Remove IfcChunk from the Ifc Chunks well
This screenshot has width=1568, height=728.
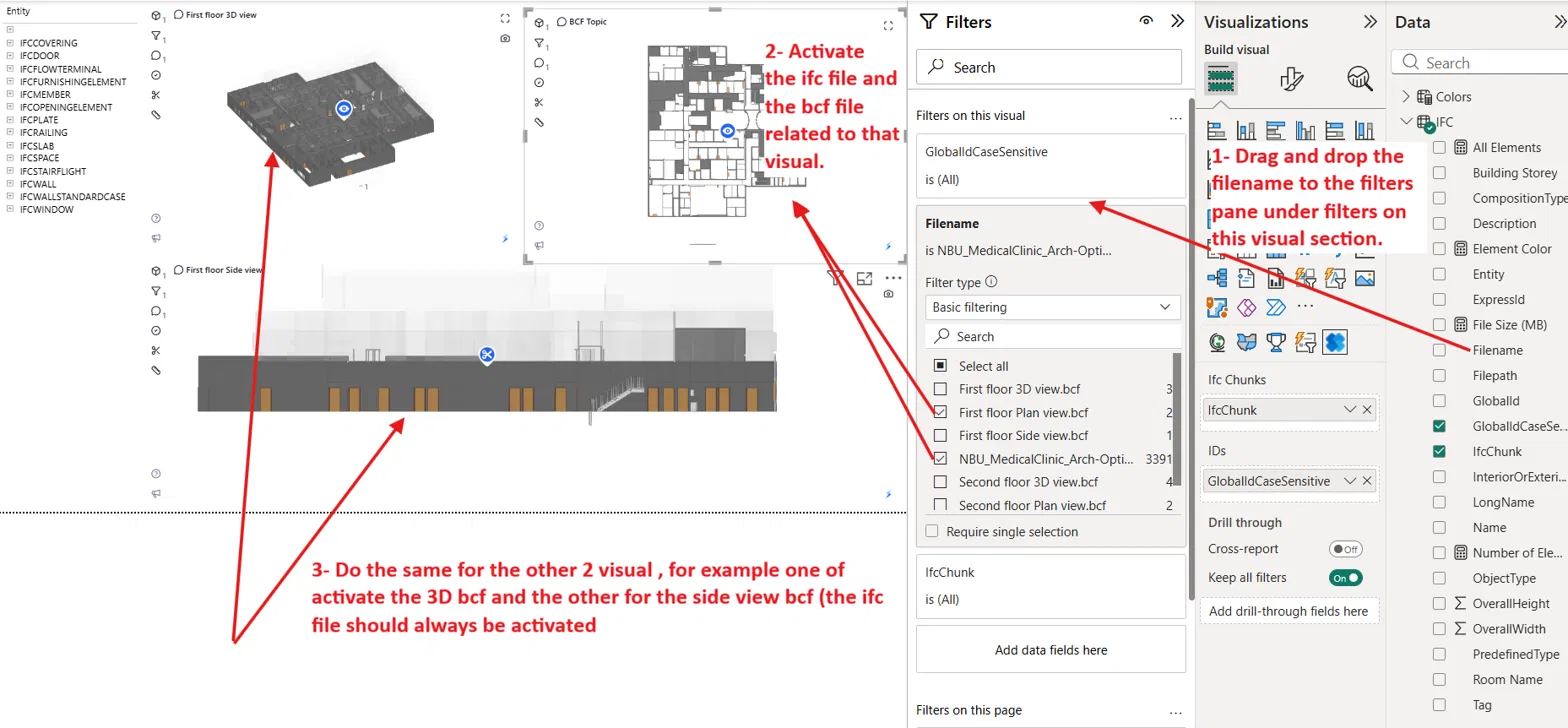click(1367, 409)
